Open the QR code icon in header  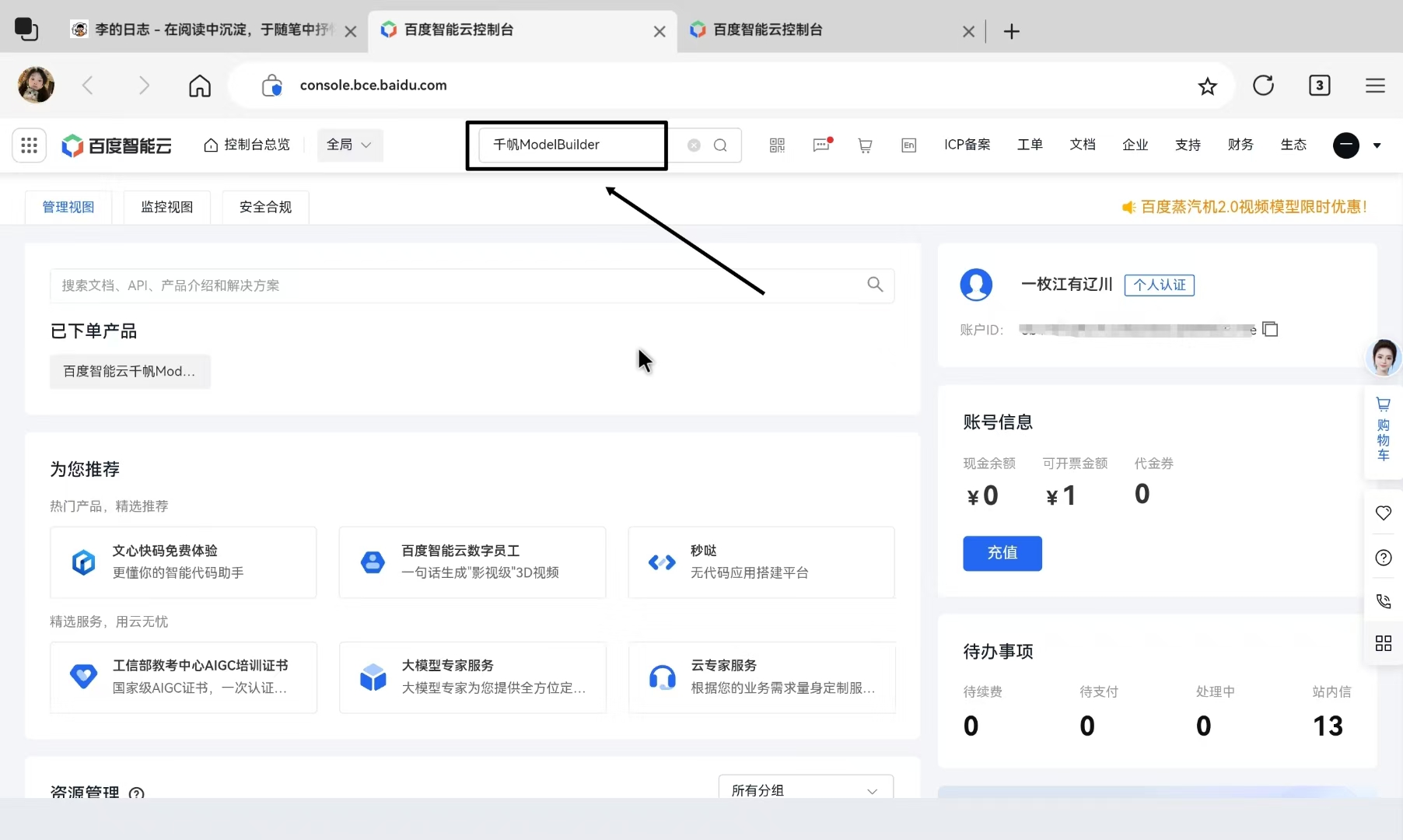777,145
